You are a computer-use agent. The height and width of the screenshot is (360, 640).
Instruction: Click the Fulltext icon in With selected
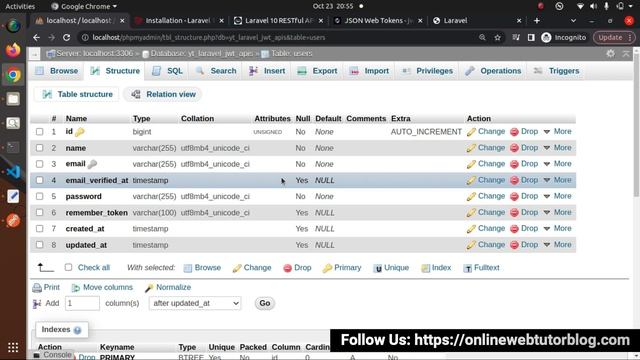tap(468, 268)
